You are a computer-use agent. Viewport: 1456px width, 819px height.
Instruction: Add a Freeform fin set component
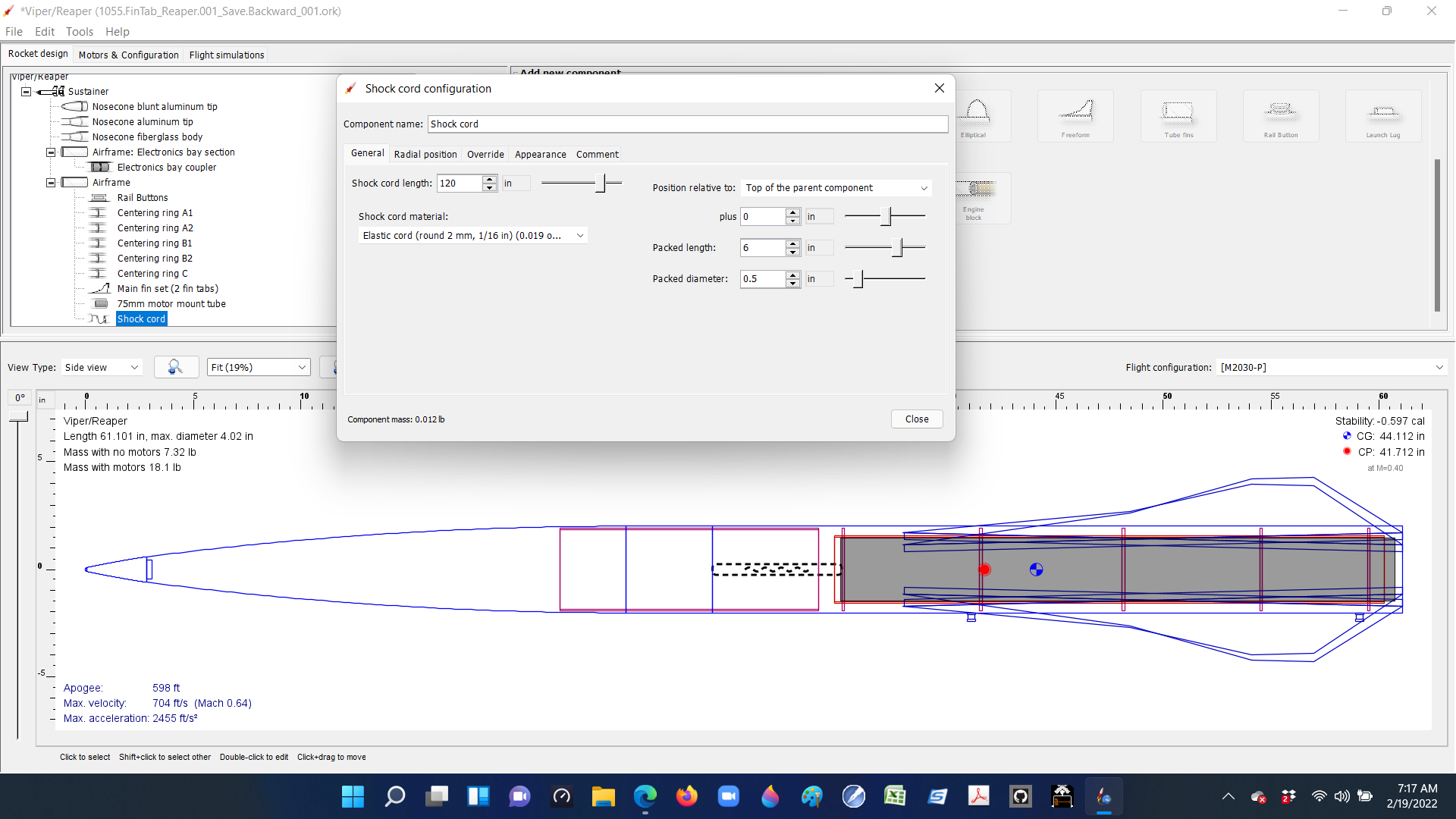[x=1075, y=115]
